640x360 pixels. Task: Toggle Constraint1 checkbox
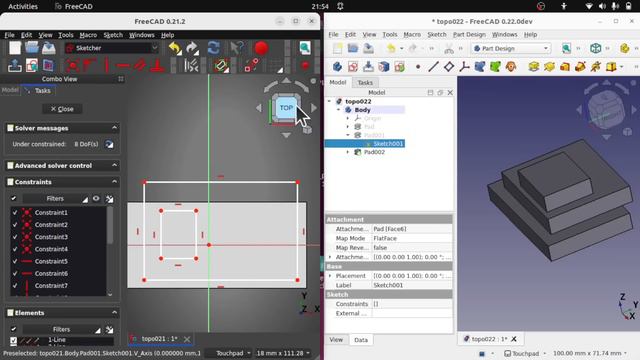coord(15,213)
